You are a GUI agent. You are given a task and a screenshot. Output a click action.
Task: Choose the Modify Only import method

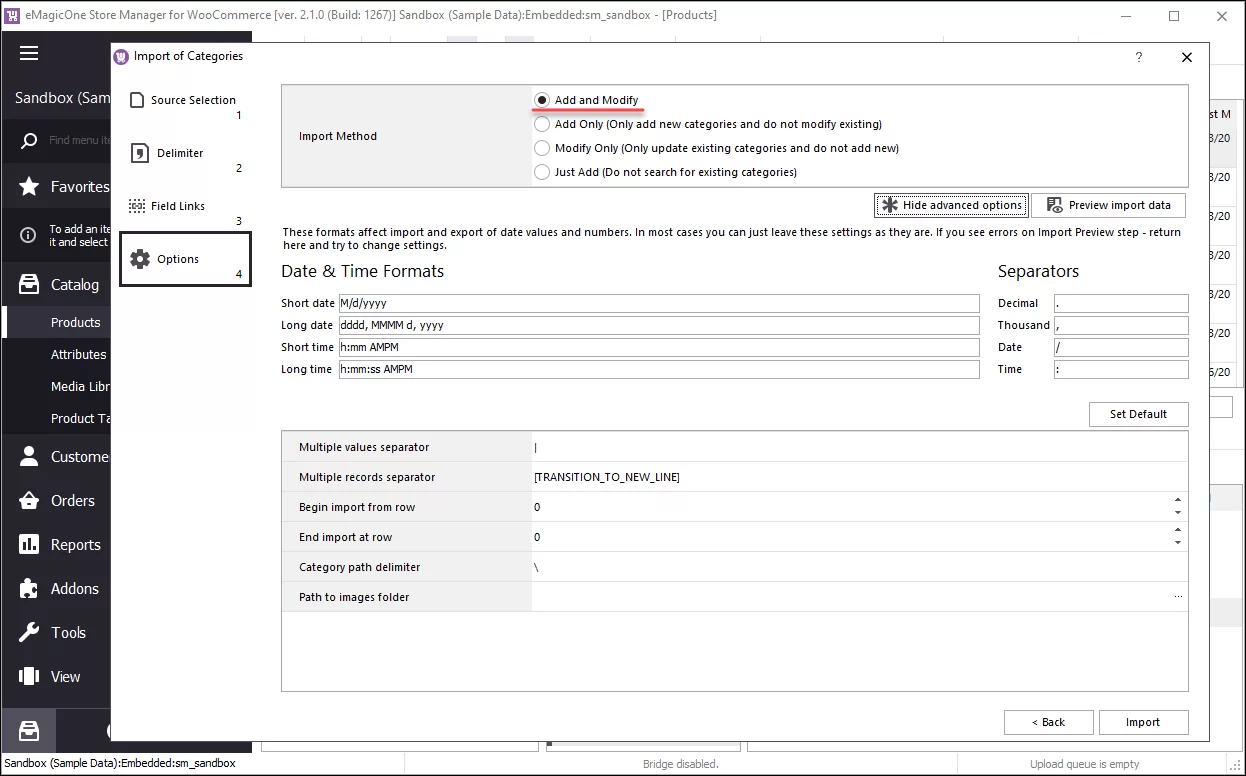[x=541, y=148]
